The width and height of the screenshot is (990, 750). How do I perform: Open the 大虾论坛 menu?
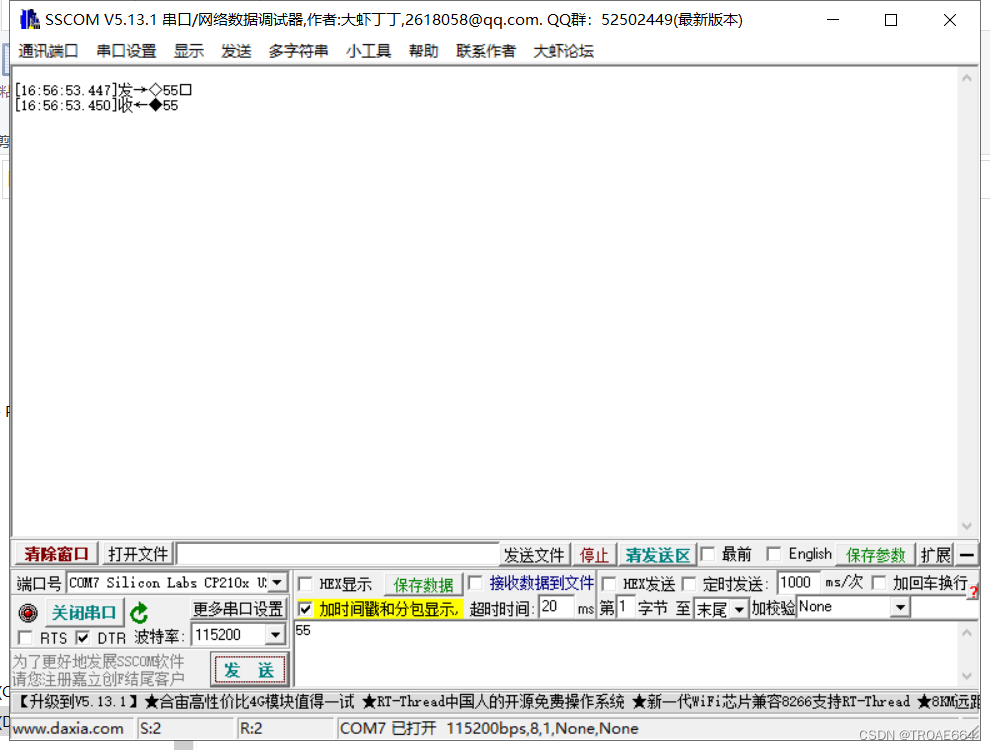[x=564, y=51]
